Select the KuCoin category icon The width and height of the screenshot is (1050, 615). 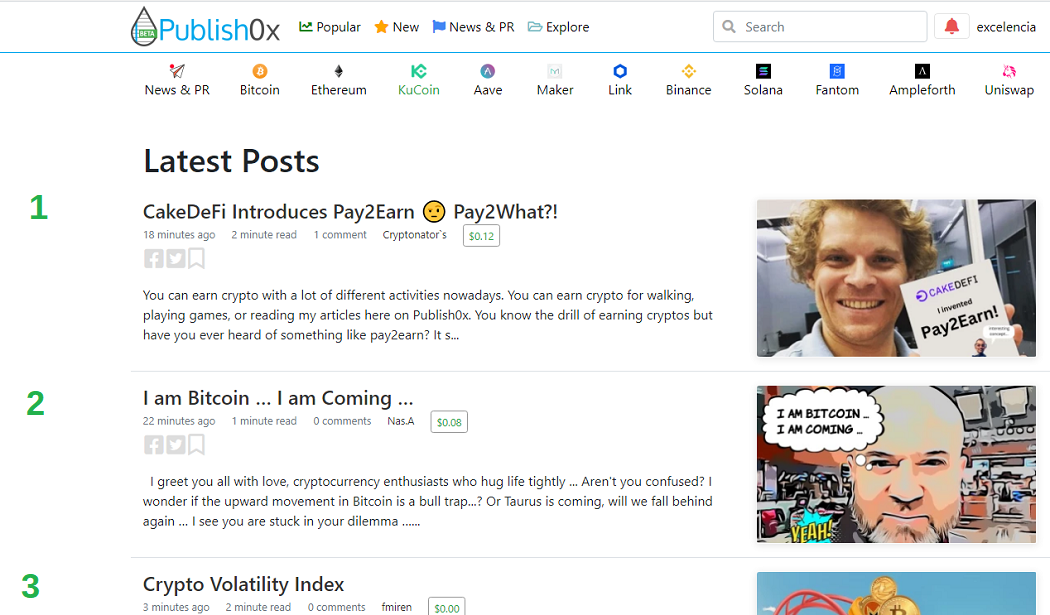click(x=419, y=71)
